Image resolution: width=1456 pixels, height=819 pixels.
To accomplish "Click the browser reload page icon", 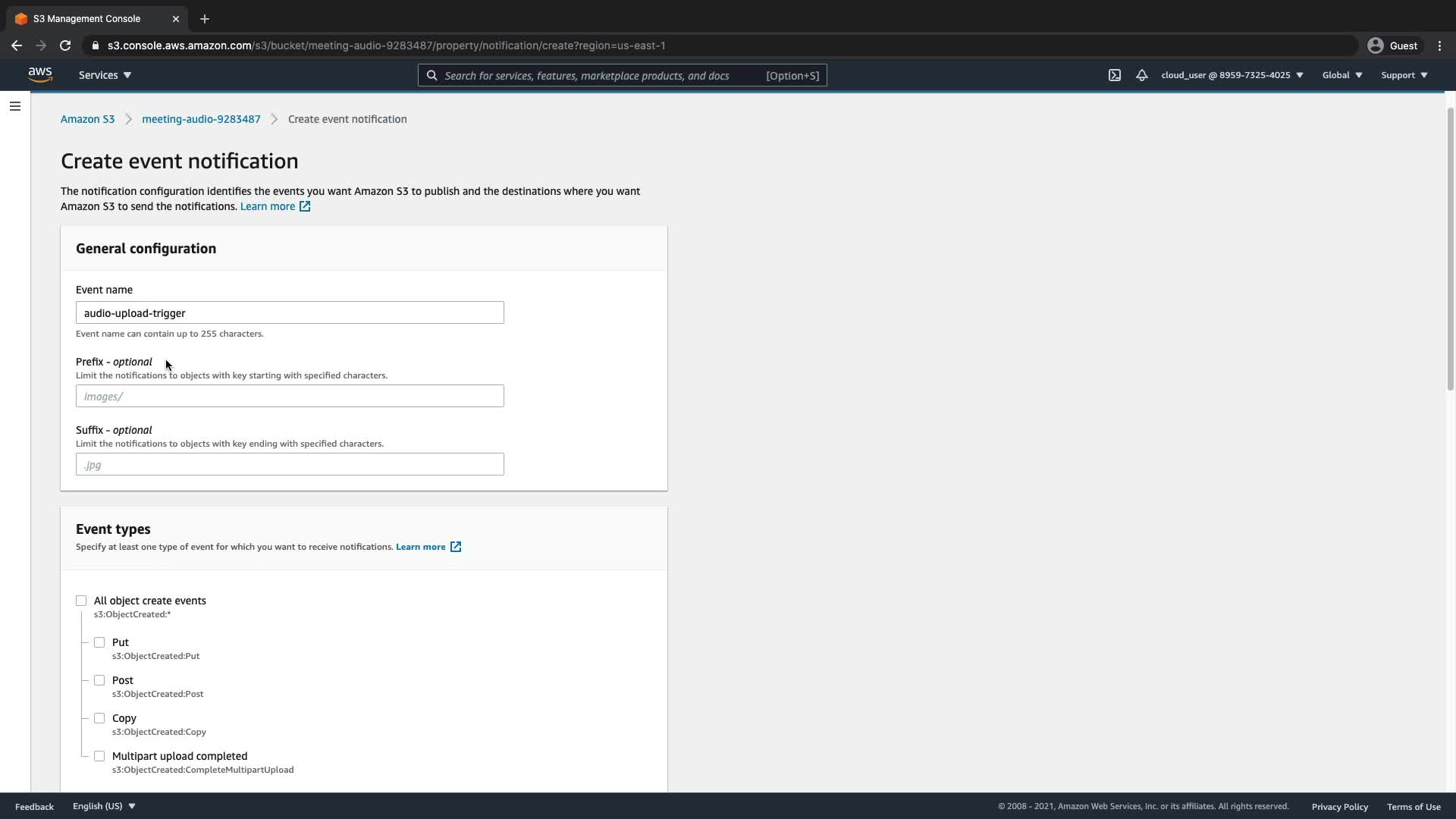I will [x=65, y=45].
